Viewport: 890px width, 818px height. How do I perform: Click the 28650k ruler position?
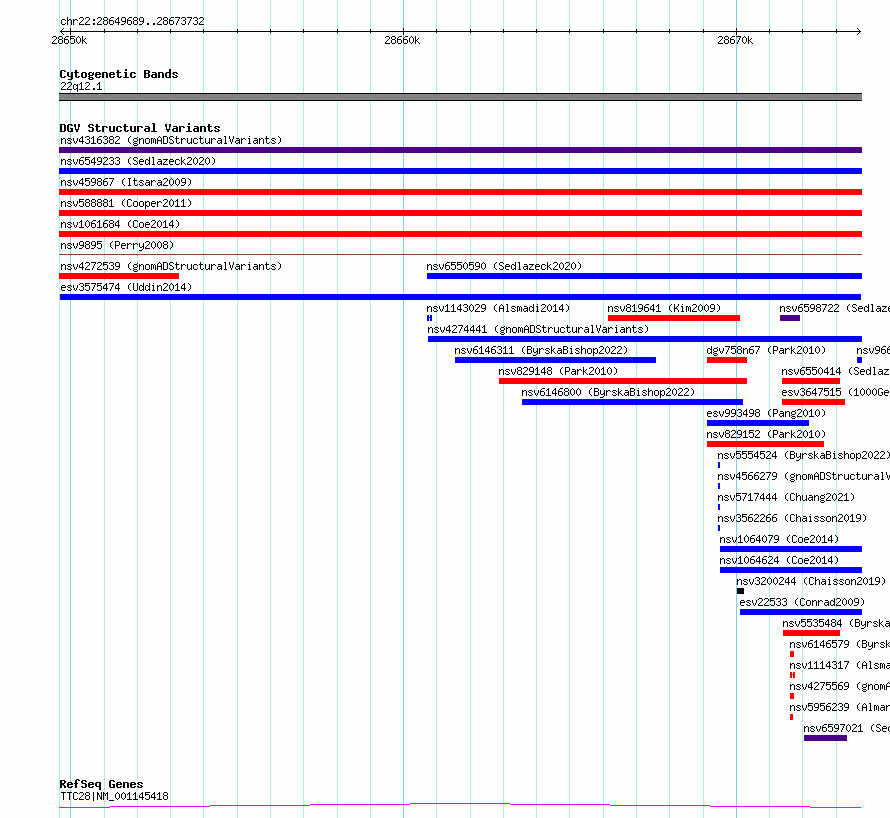[69, 40]
